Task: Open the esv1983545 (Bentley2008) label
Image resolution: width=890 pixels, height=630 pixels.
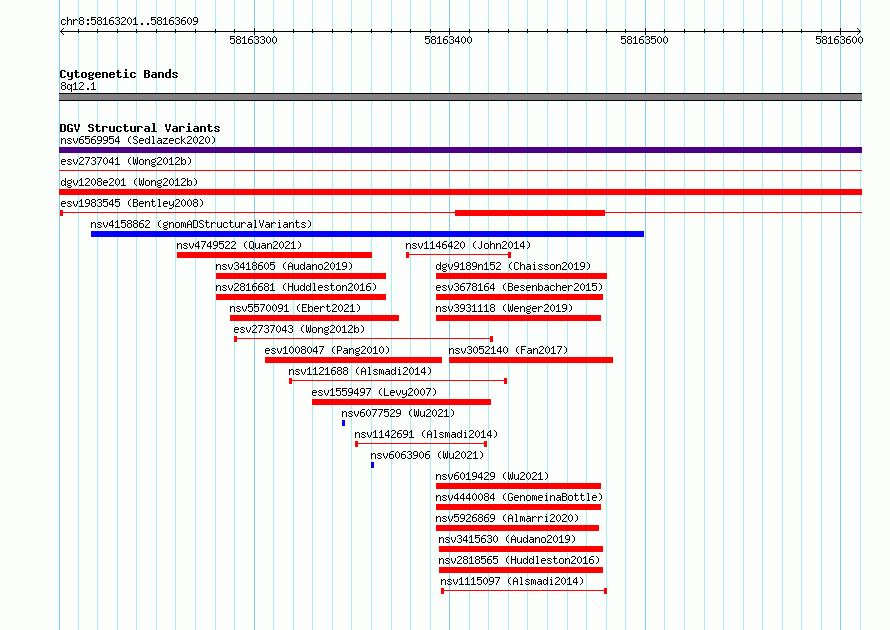Action: point(132,203)
